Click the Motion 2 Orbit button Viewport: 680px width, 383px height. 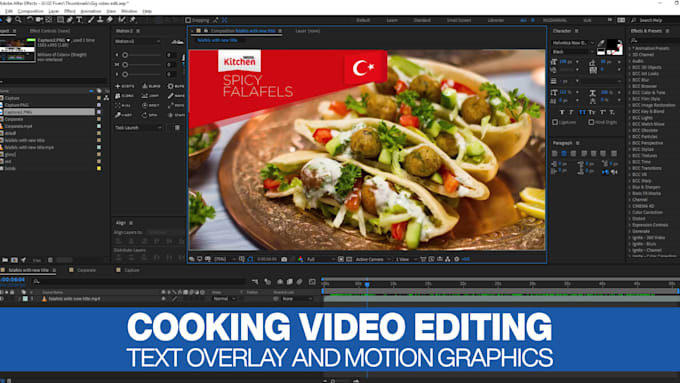click(x=151, y=105)
